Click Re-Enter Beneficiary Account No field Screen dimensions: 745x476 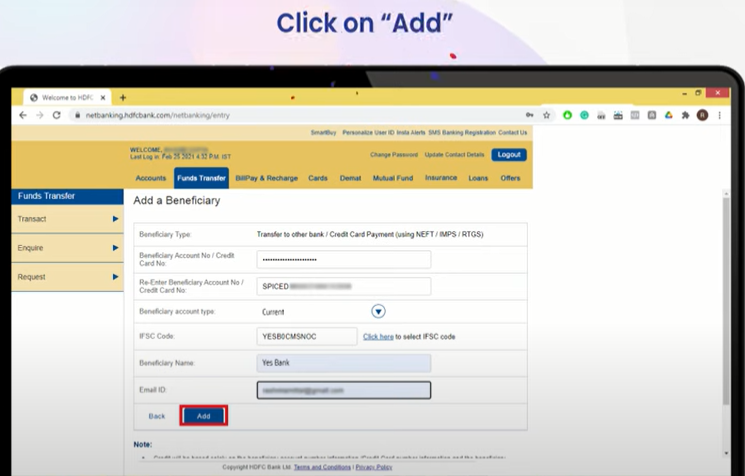pos(344,286)
